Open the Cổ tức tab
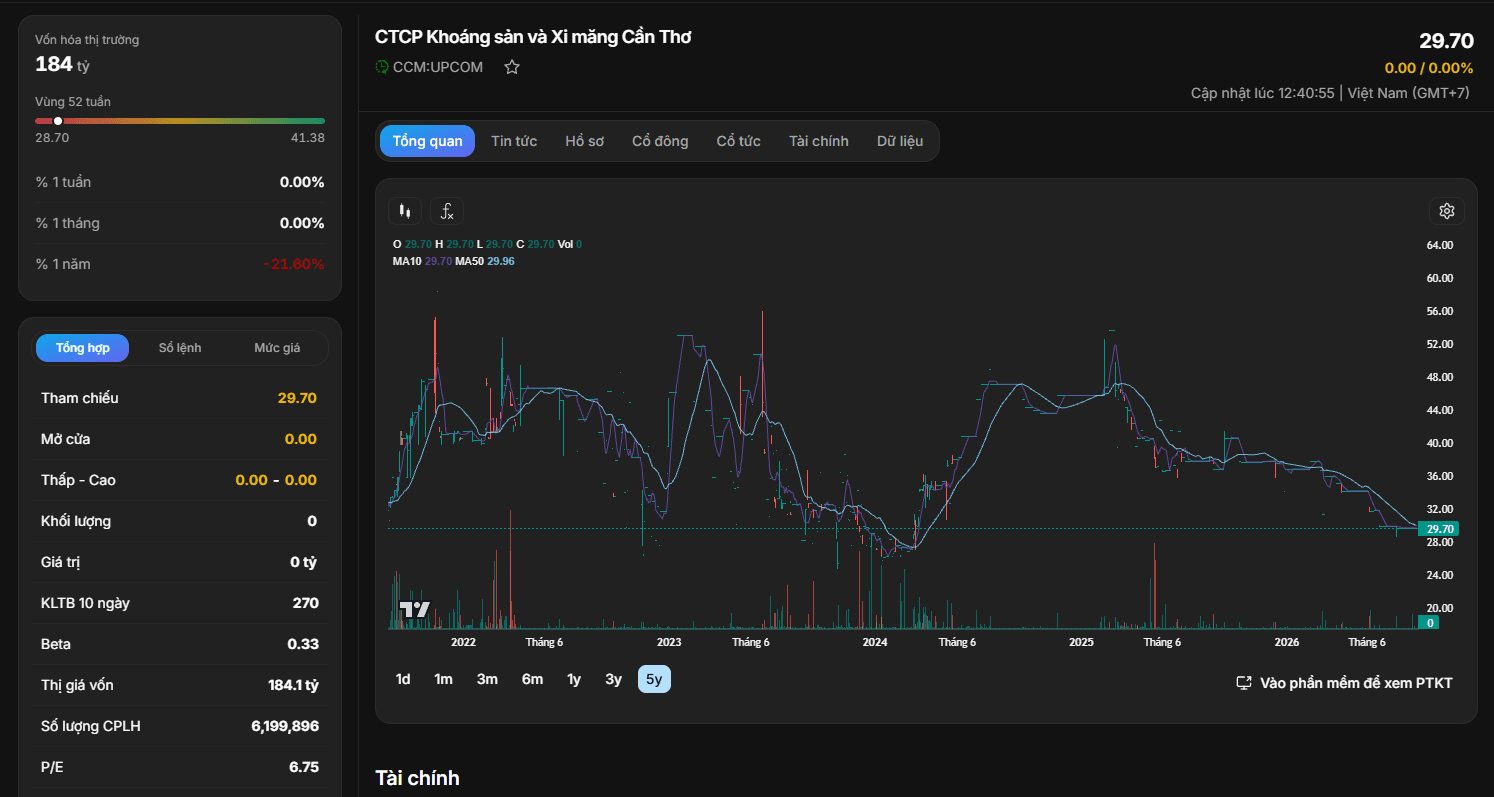1494x797 pixels. click(739, 141)
